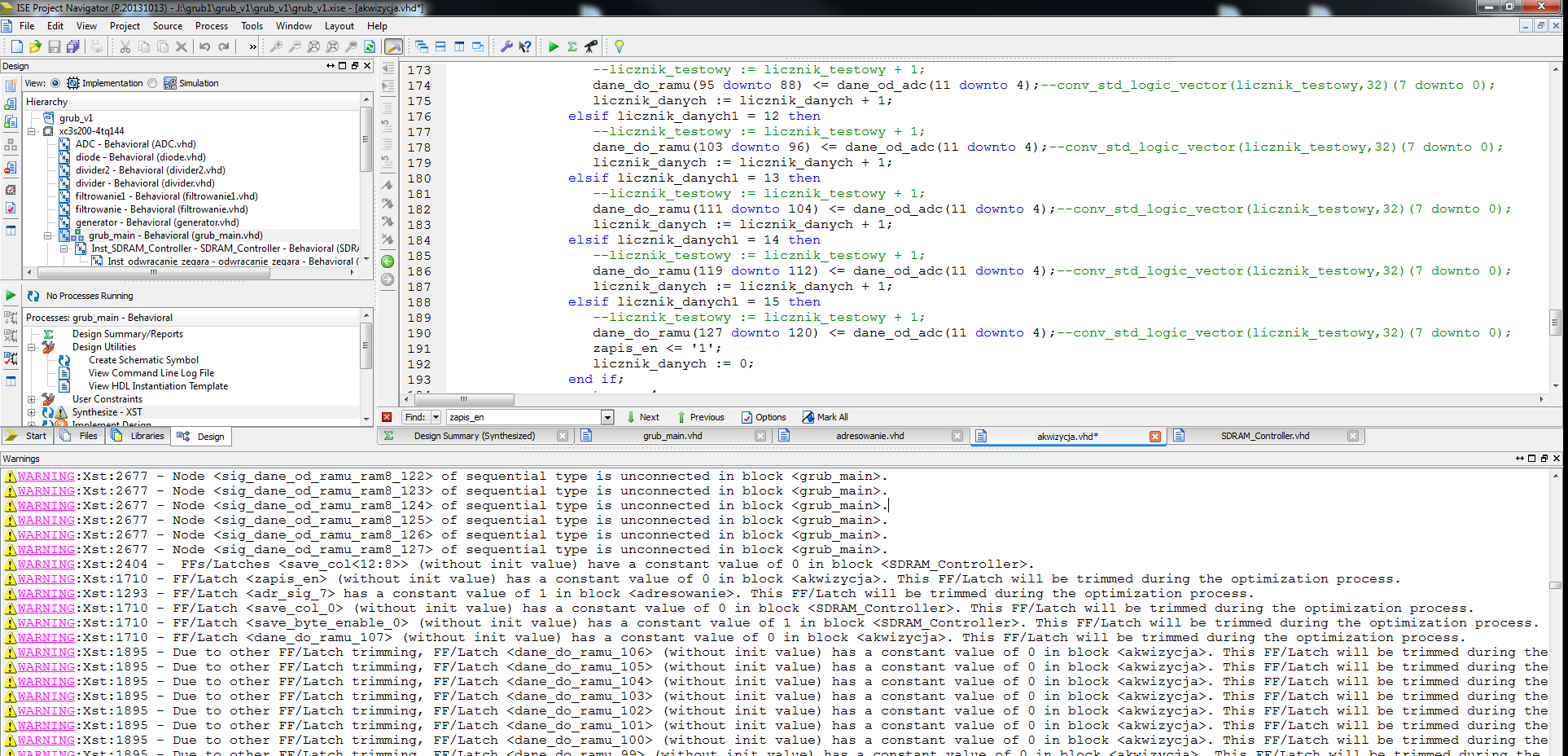Click the Remove Source icon in the Design sidebar
The width and height of the screenshot is (1568, 756).
tap(11, 167)
